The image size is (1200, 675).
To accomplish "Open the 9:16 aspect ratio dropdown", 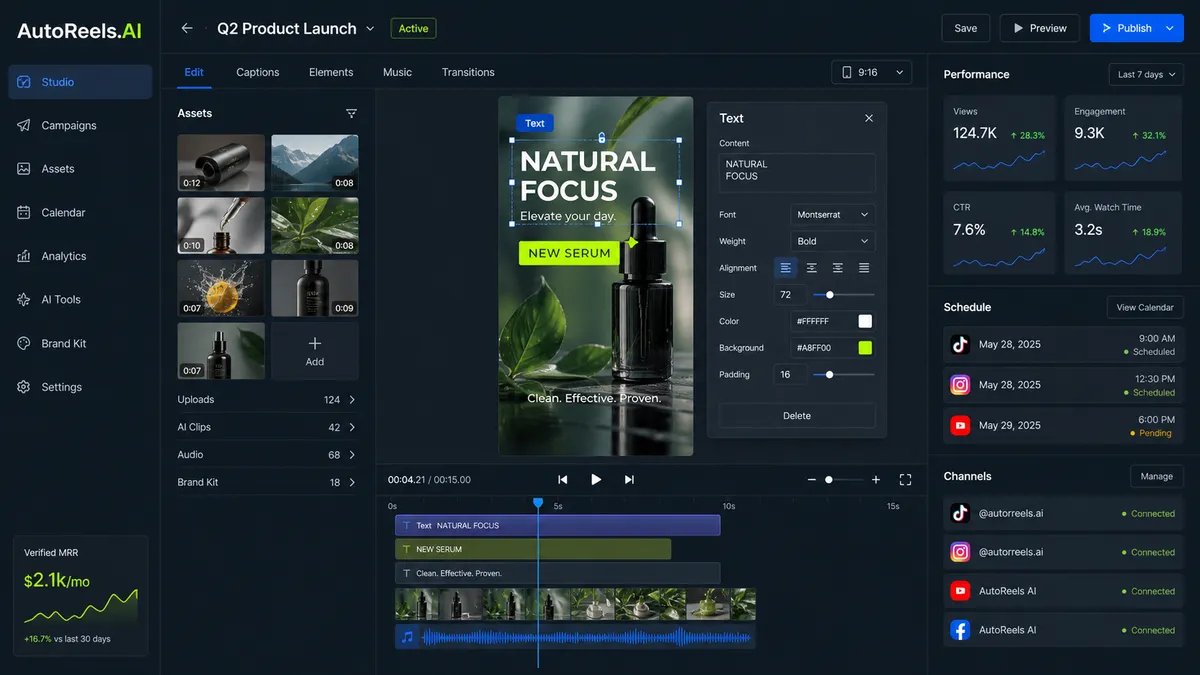I will click(x=872, y=72).
